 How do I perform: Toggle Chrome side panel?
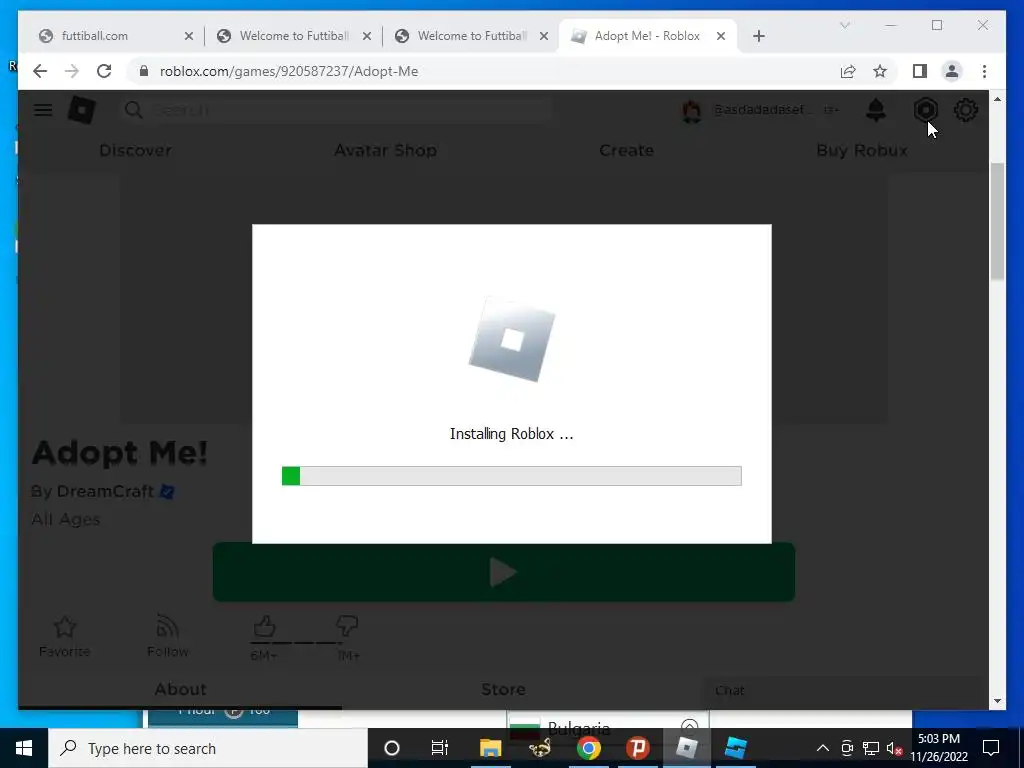[920, 71]
